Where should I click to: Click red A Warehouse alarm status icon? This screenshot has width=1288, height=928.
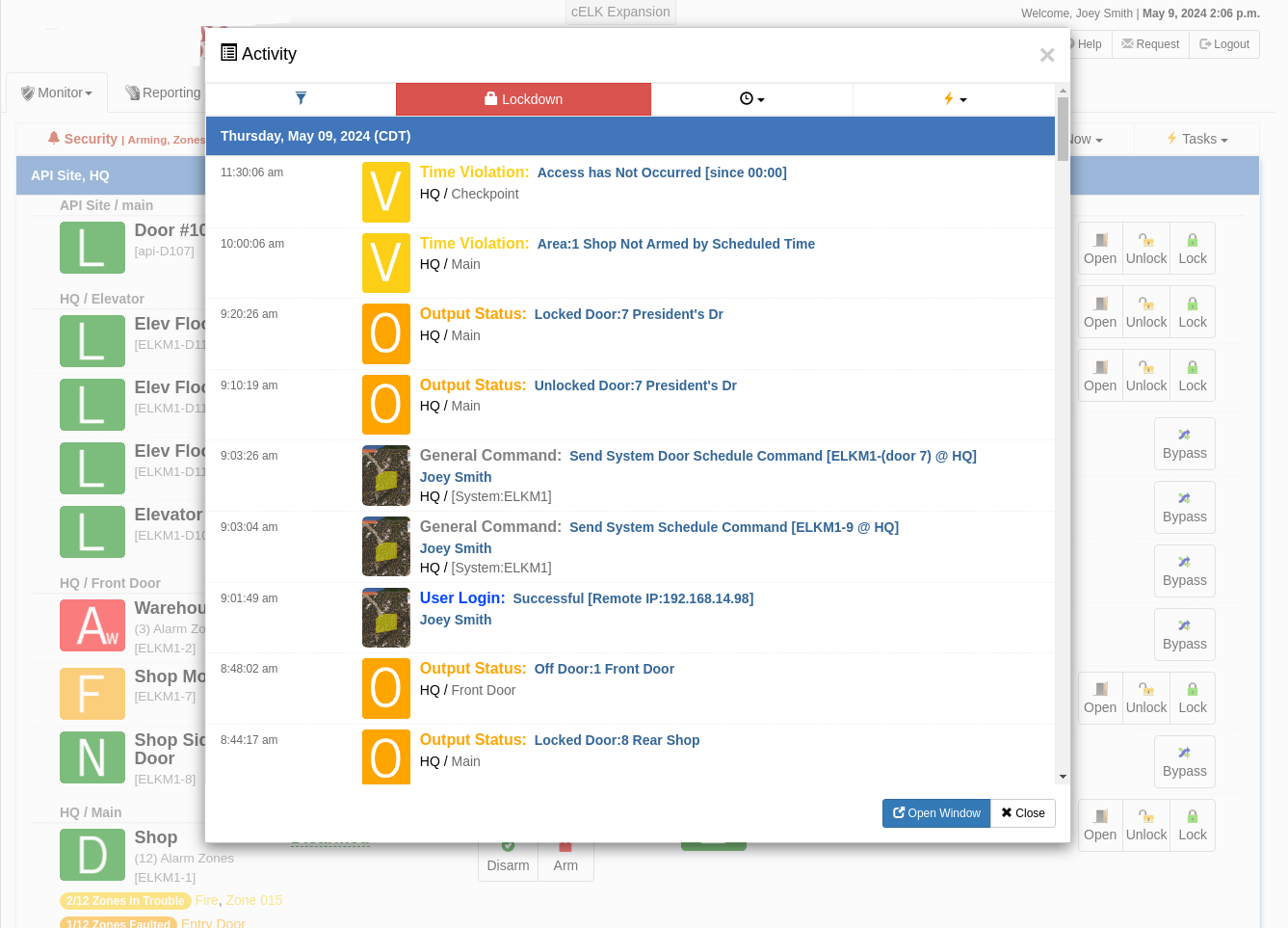(x=92, y=625)
